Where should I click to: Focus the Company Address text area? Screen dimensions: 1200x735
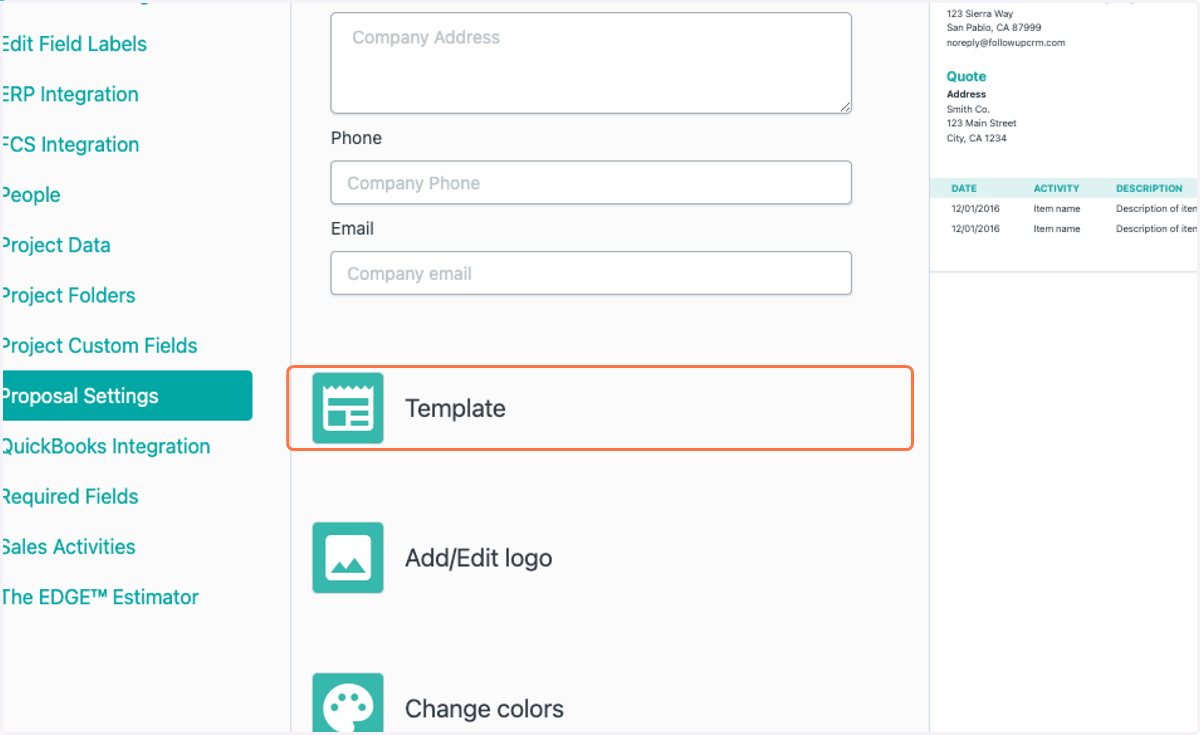pos(591,63)
